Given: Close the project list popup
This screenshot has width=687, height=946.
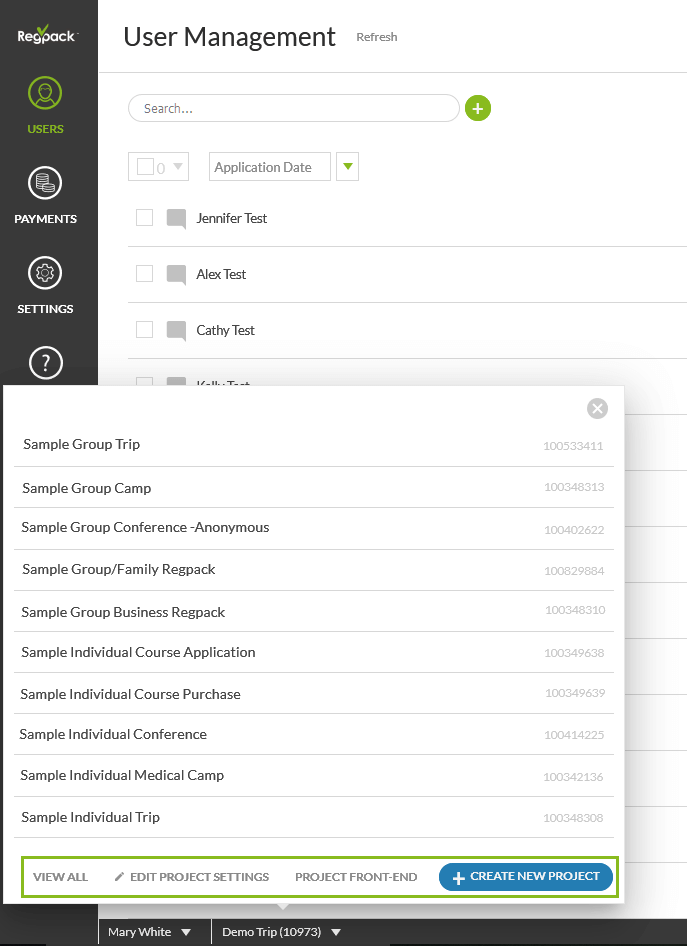Looking at the screenshot, I should pyautogui.click(x=597, y=408).
